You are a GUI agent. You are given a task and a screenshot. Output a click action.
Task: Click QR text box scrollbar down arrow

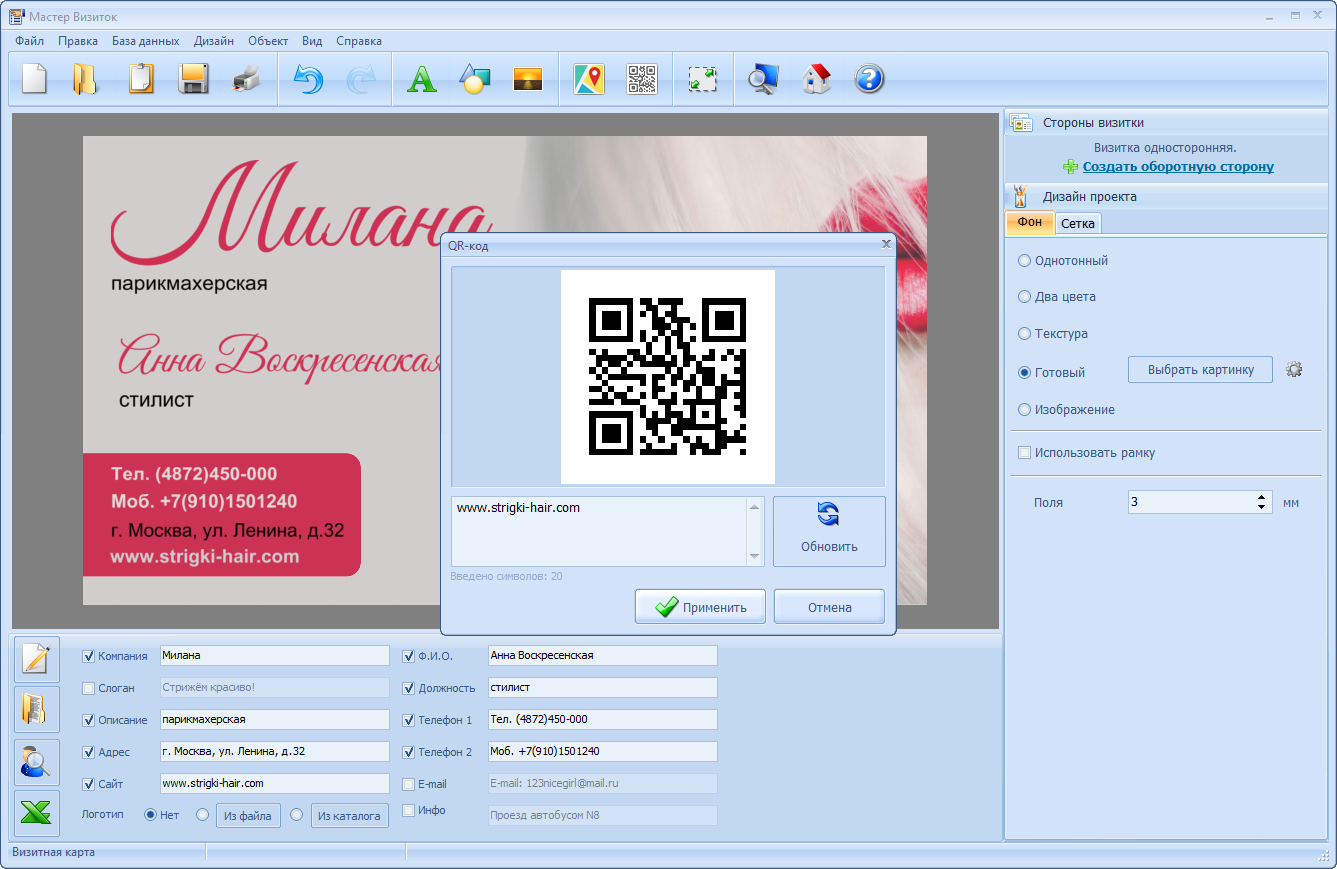pos(755,557)
